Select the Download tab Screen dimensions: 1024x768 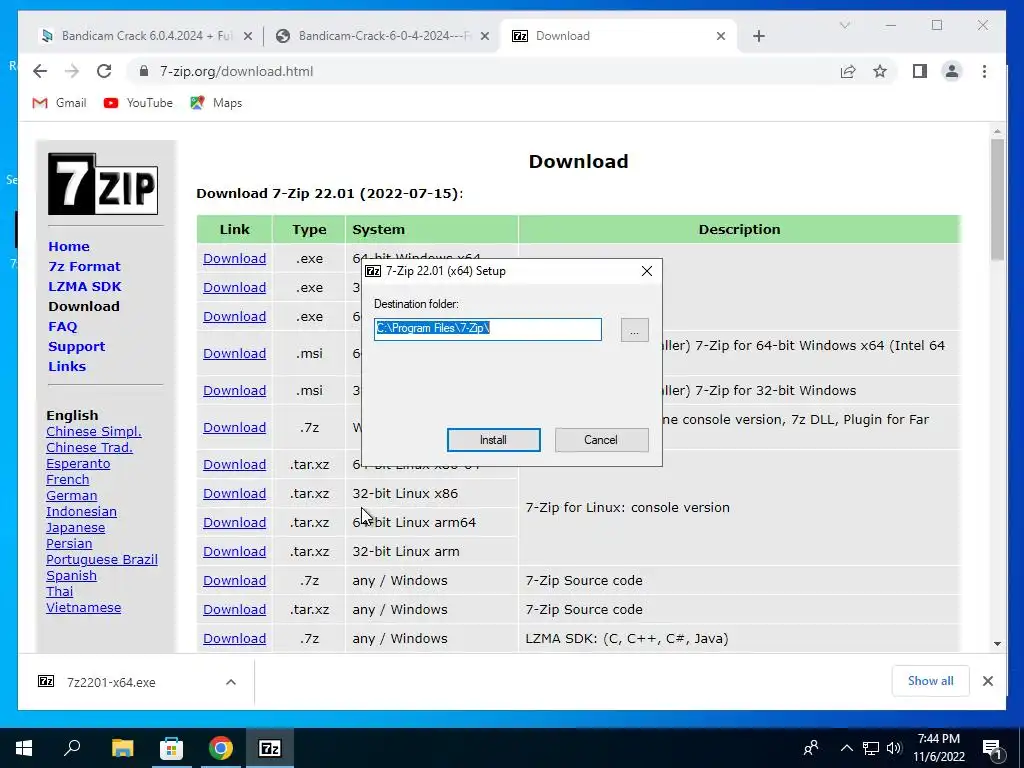pos(617,36)
